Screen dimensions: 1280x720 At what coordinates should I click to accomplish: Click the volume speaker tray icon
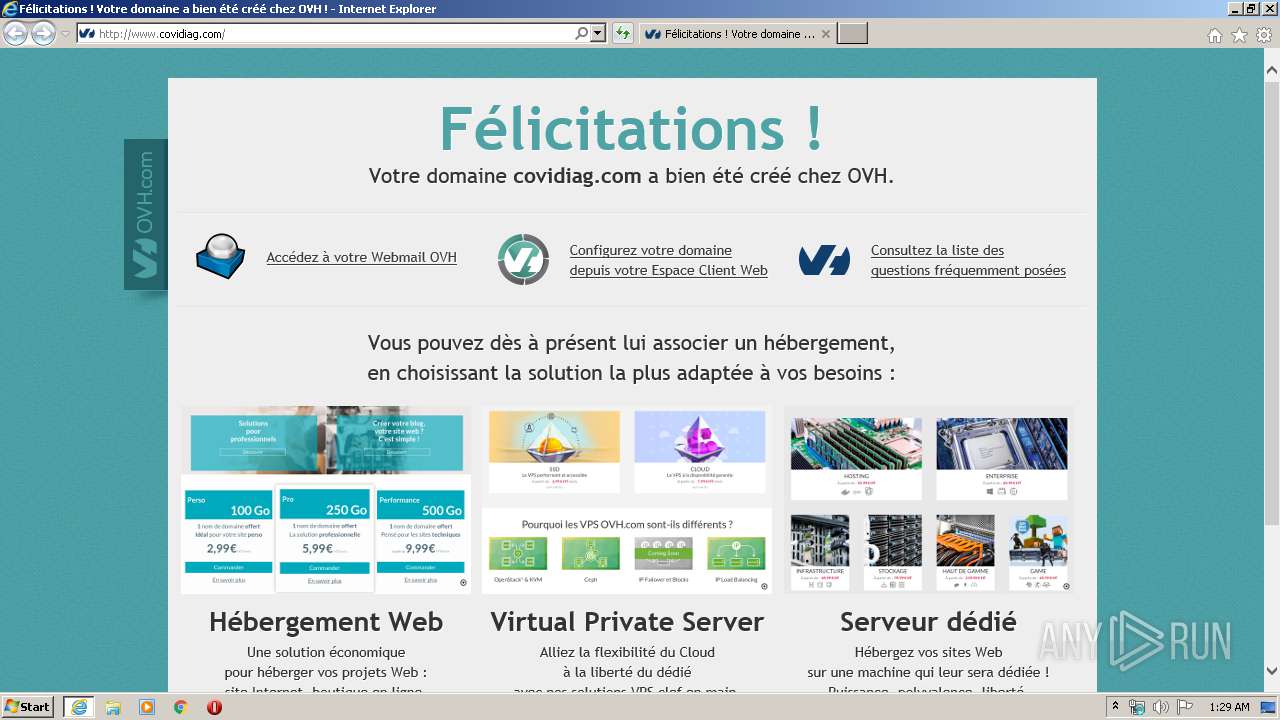point(1161,707)
